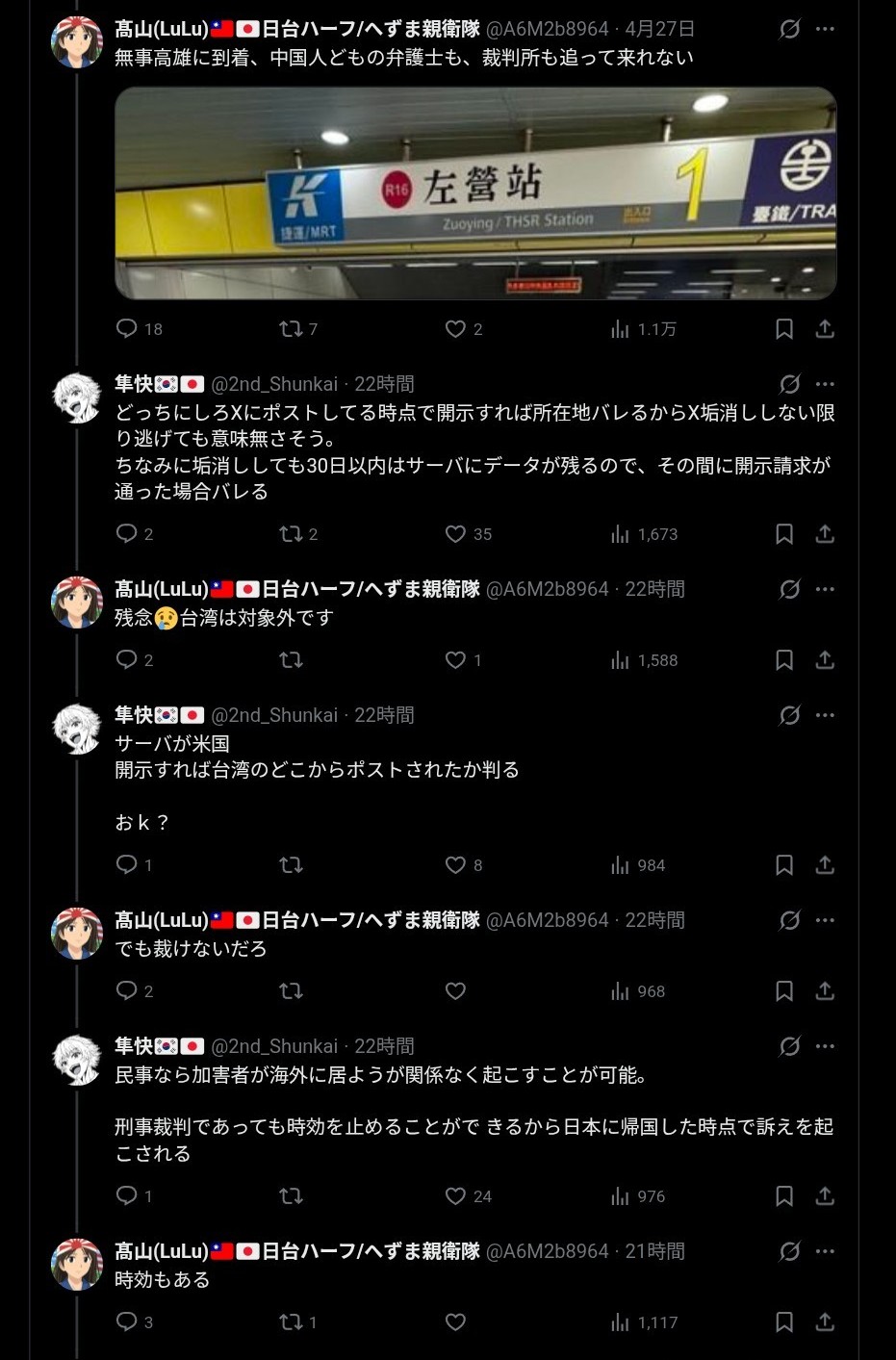Open more options on 時効もある post

[825, 1251]
